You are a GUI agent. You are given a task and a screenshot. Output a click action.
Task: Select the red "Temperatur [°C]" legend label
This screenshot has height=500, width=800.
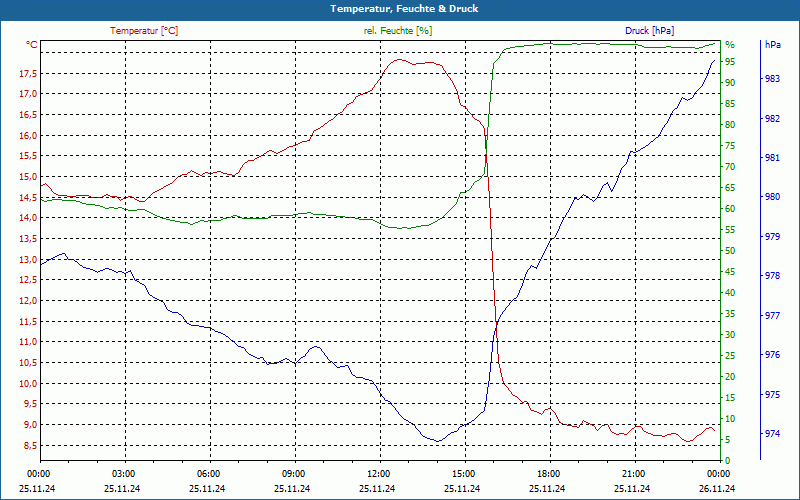144,31
